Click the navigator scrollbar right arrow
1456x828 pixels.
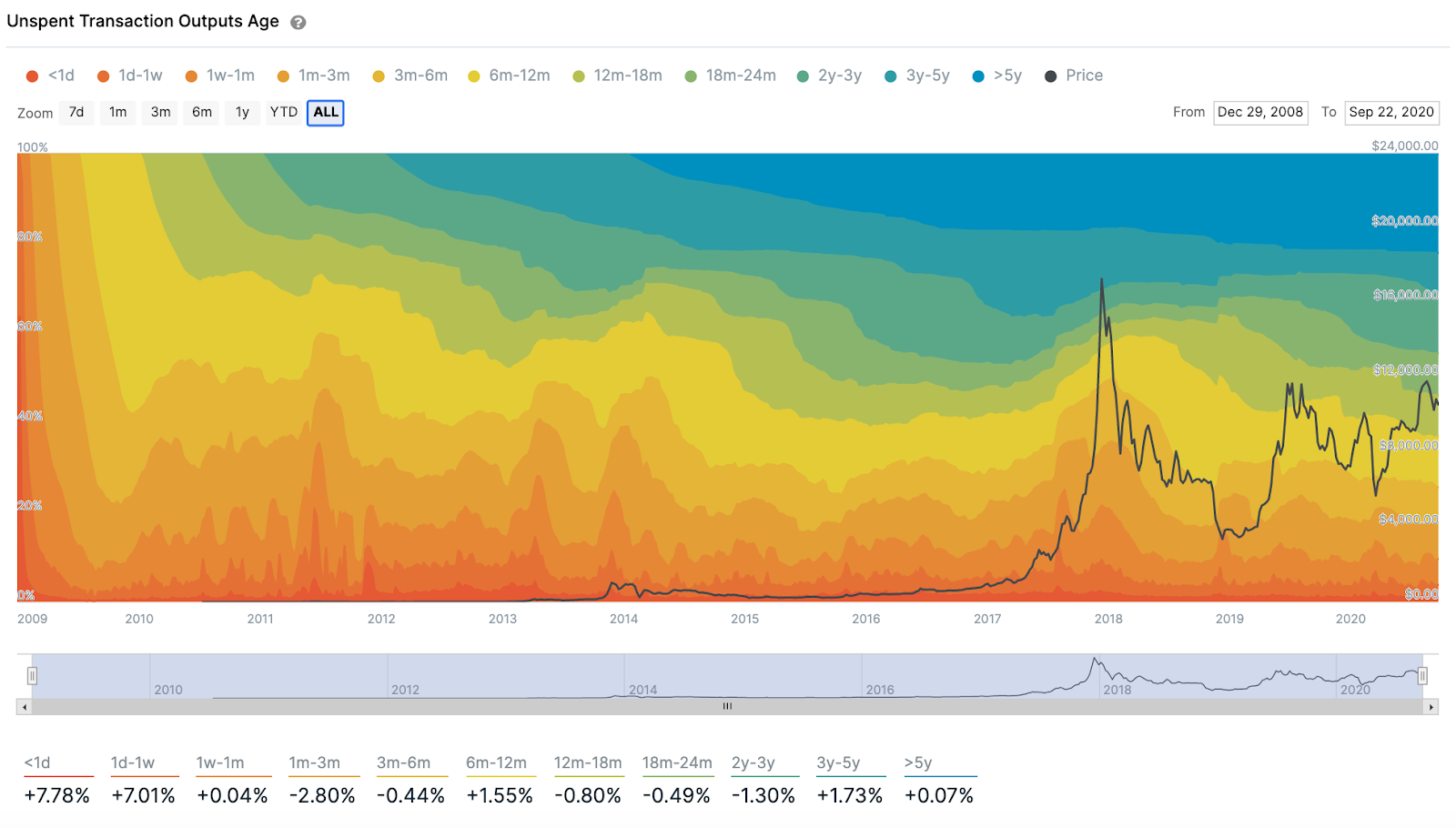point(1431,707)
